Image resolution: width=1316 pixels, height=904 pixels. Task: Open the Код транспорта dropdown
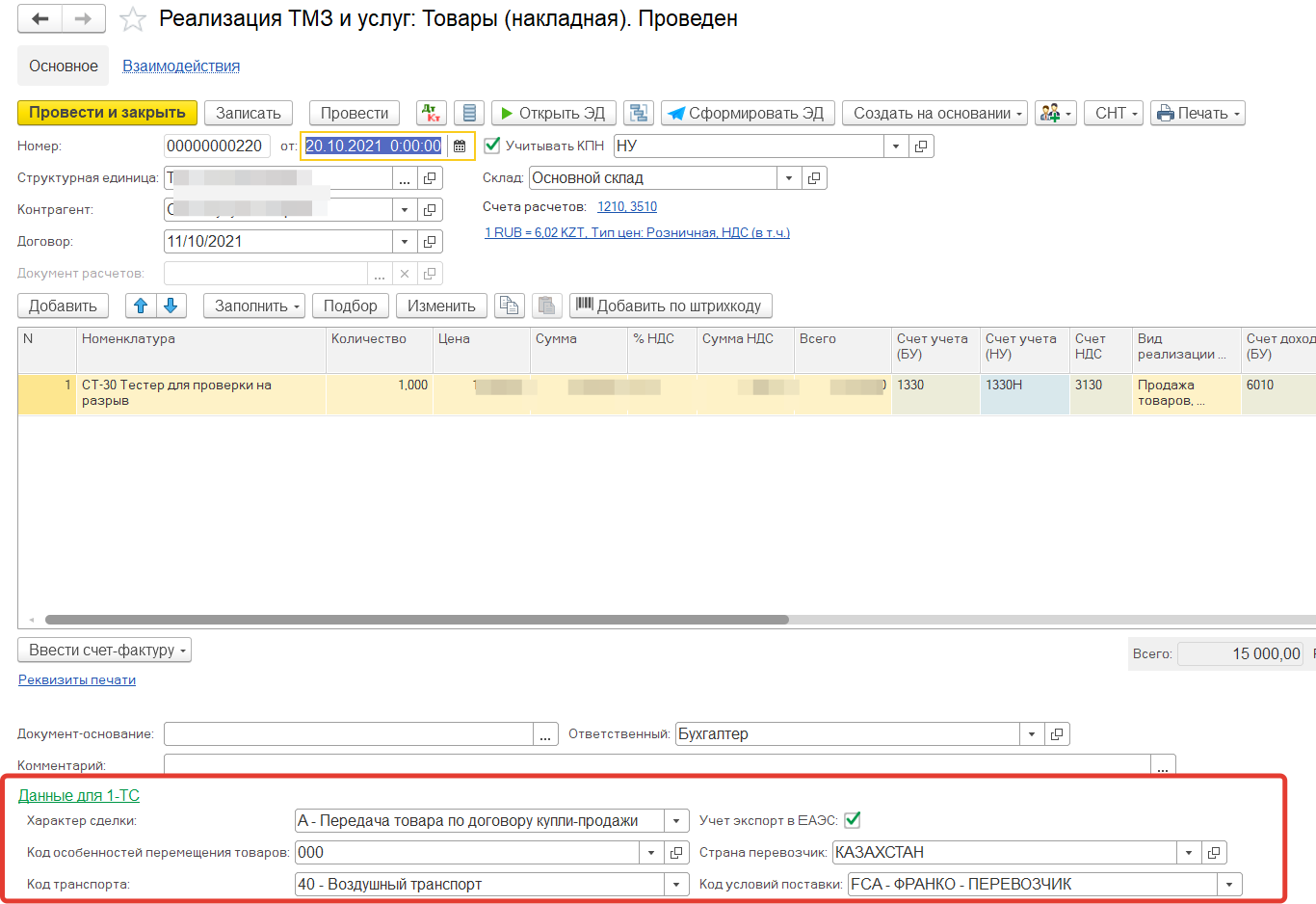pos(676,885)
